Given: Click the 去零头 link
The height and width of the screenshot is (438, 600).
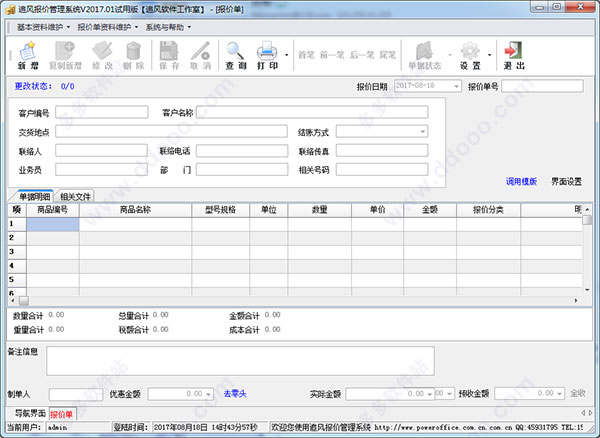Looking at the screenshot, I should coord(235,394).
